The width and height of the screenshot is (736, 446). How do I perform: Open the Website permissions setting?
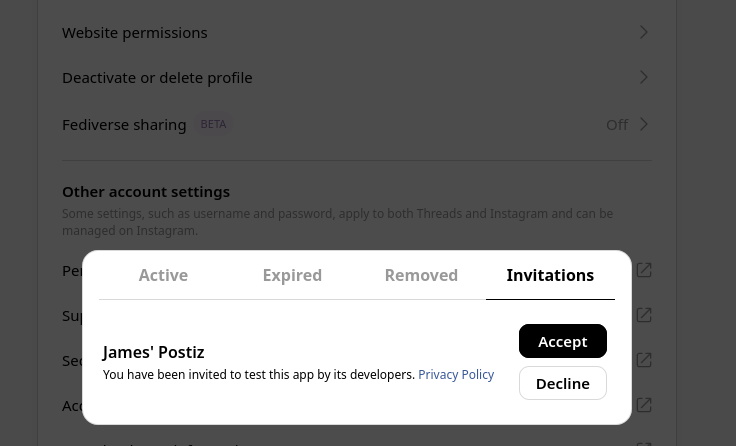tap(135, 32)
